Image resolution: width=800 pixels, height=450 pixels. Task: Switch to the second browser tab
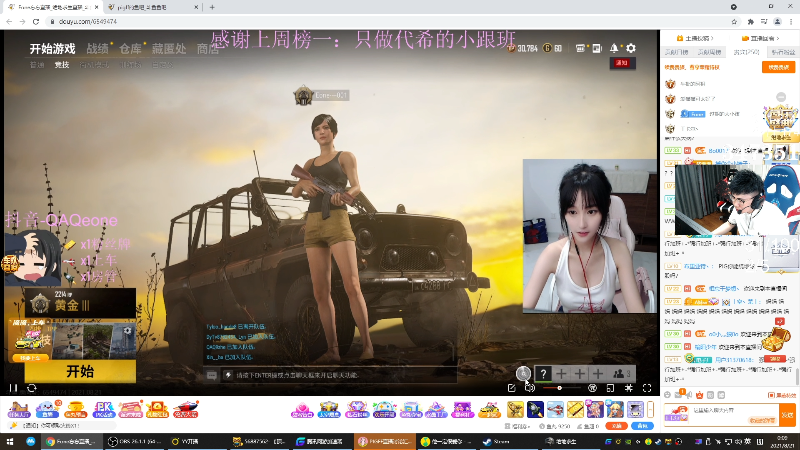point(152,7)
